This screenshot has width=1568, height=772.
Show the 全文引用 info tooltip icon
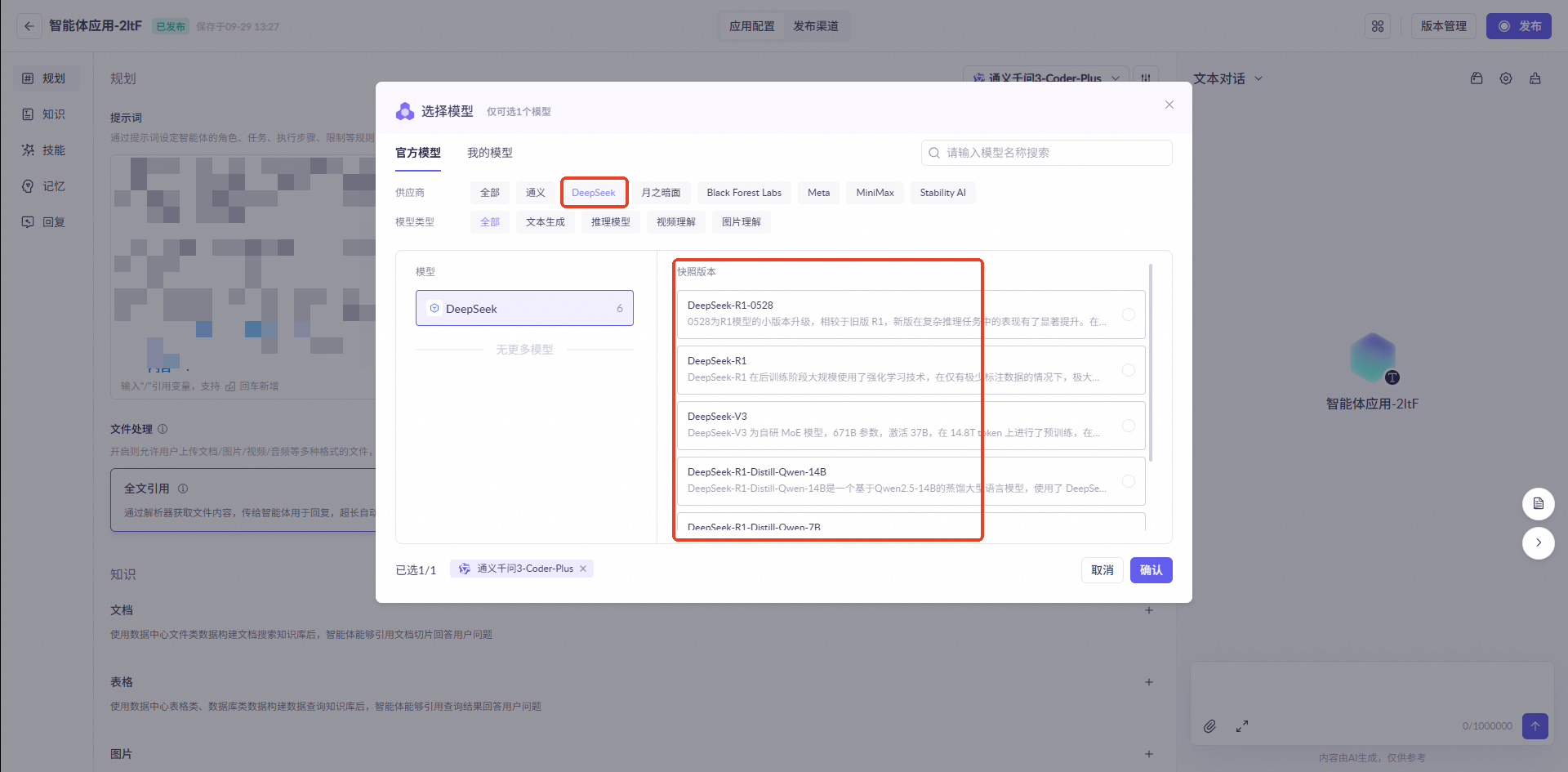[183, 489]
